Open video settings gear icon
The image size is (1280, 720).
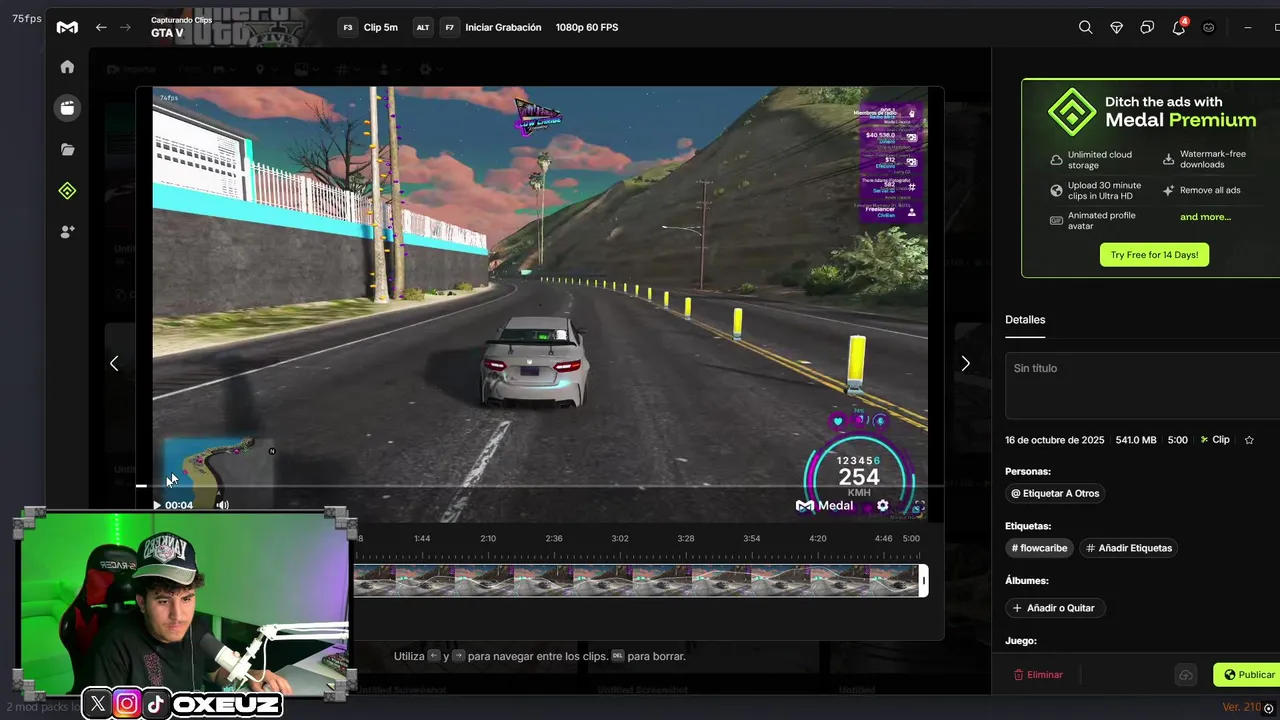882,506
